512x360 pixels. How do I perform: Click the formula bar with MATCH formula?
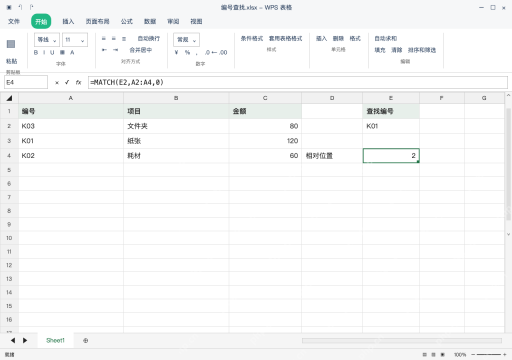298,82
